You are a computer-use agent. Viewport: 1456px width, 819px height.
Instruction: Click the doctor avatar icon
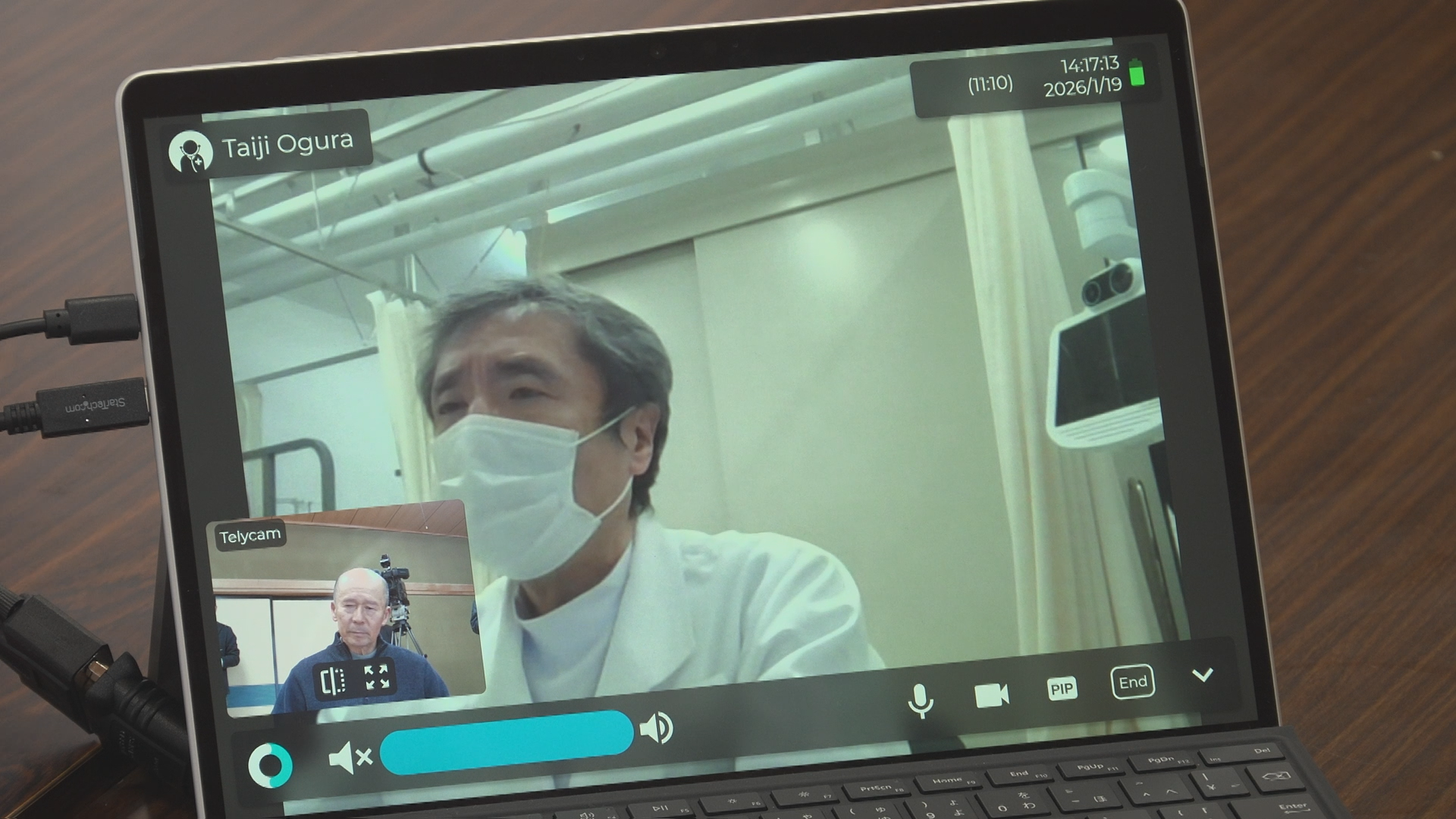click(x=190, y=152)
